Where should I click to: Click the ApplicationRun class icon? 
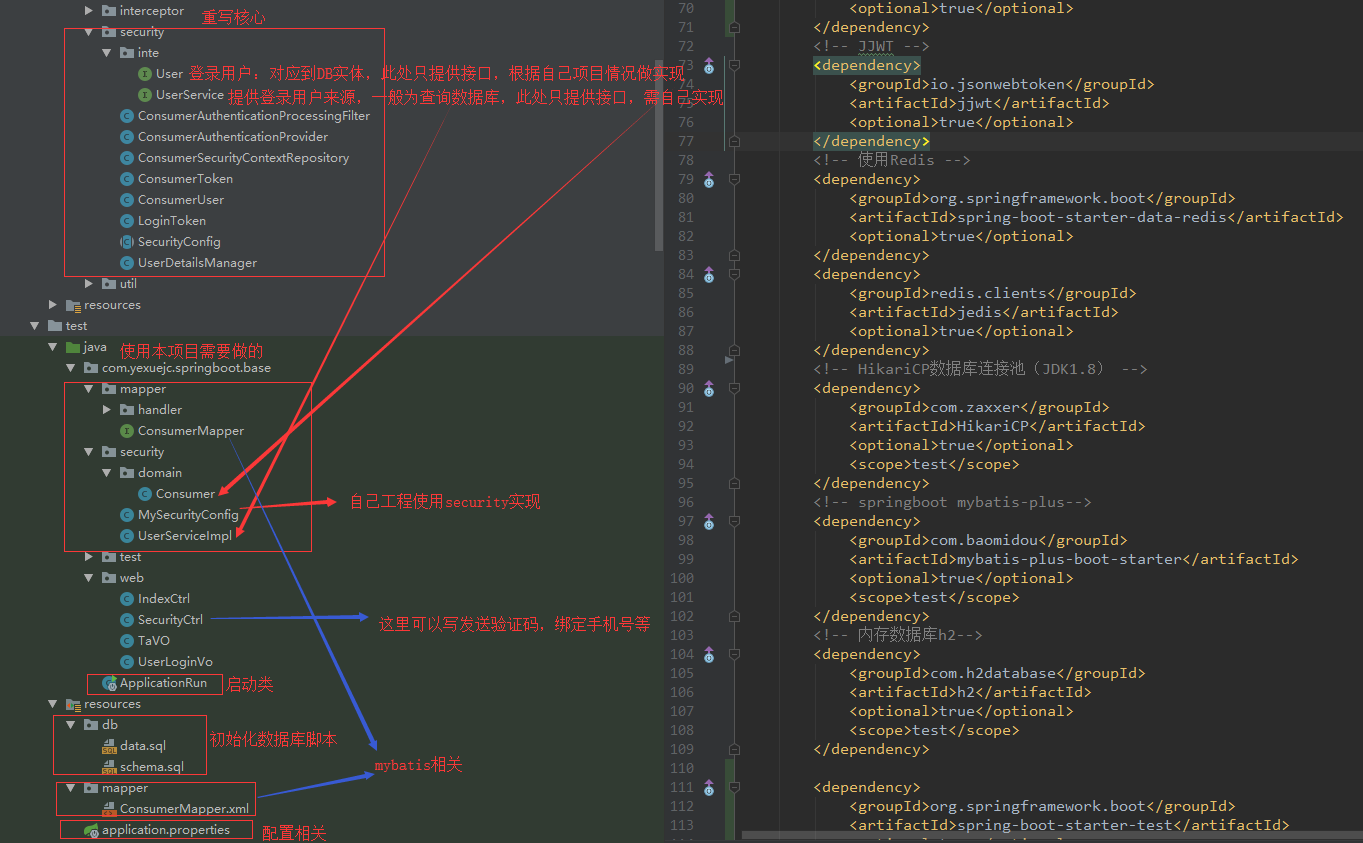coord(109,683)
